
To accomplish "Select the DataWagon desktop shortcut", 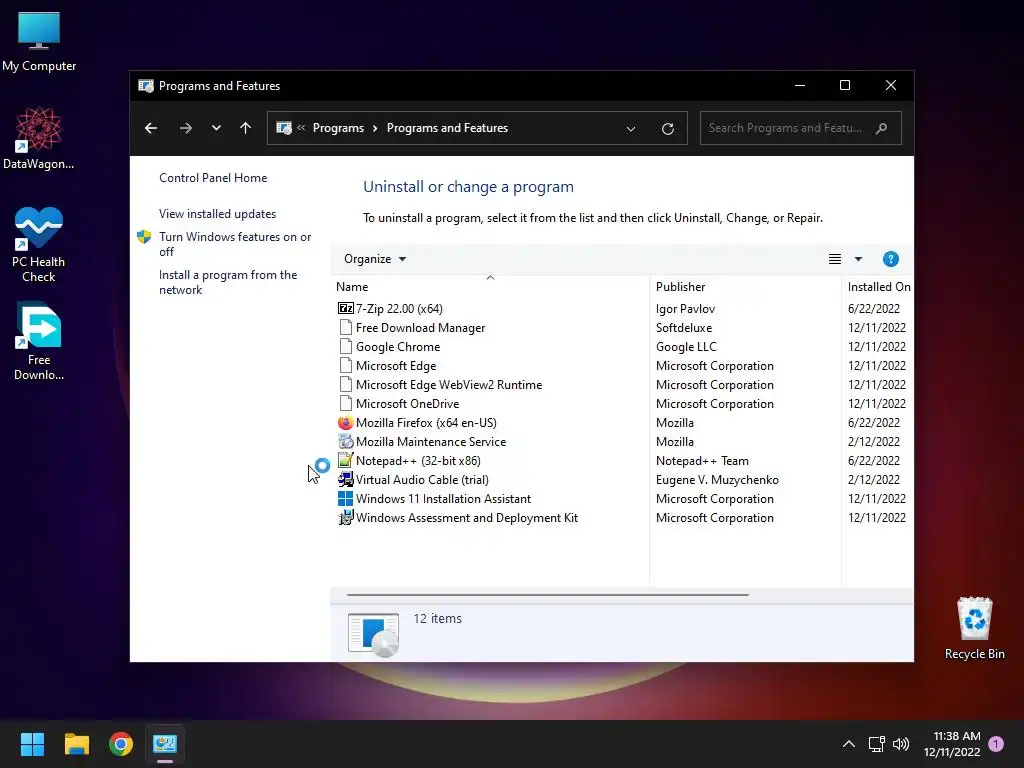I will [39, 139].
